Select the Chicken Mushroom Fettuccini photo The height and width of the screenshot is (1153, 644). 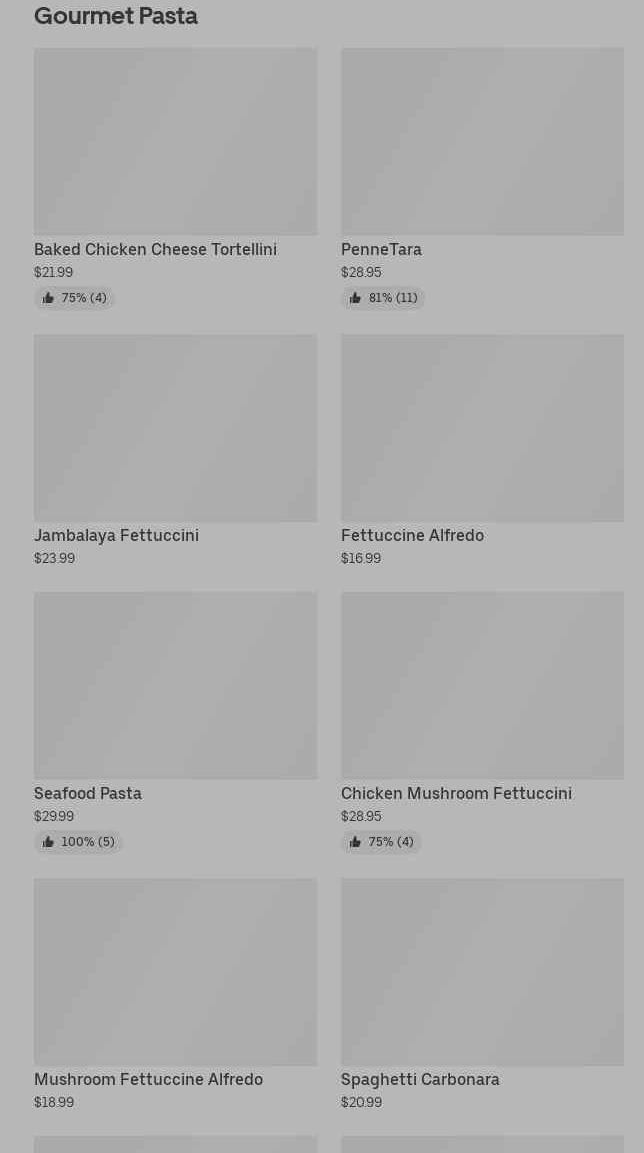point(482,685)
